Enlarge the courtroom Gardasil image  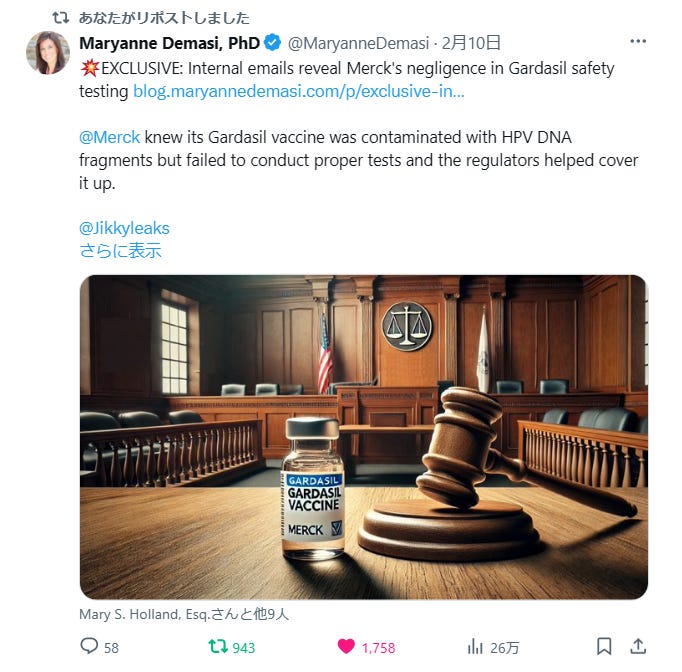point(364,437)
